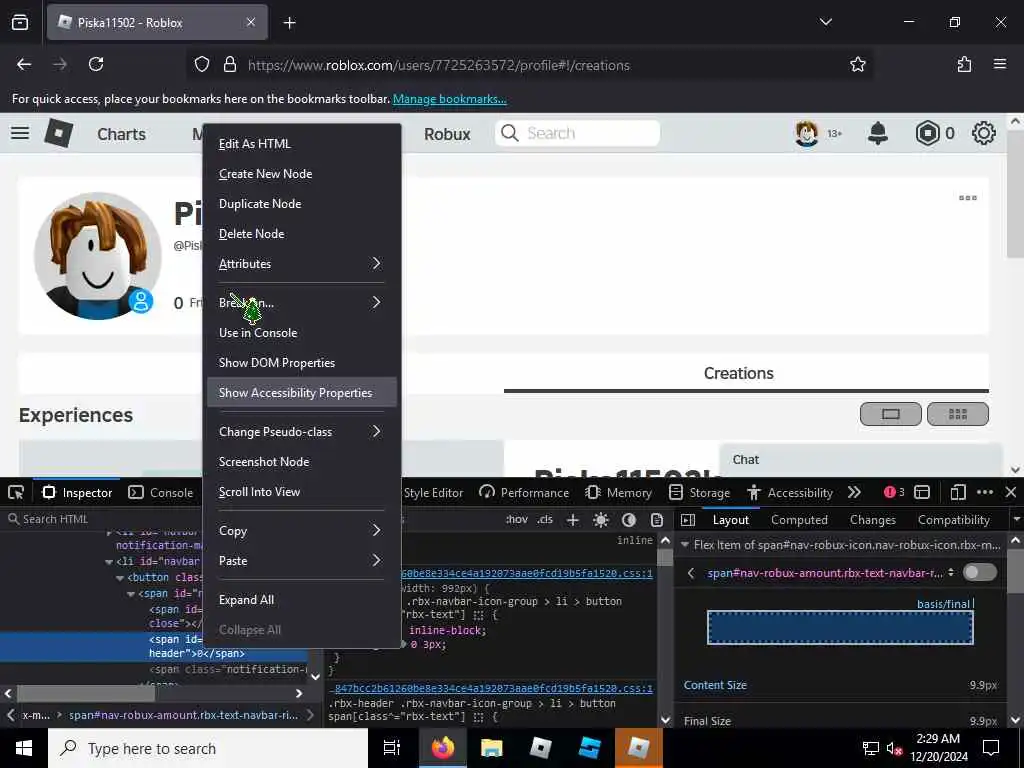The width and height of the screenshot is (1024, 768).
Task: Go back to previous page
Action: coord(24,64)
